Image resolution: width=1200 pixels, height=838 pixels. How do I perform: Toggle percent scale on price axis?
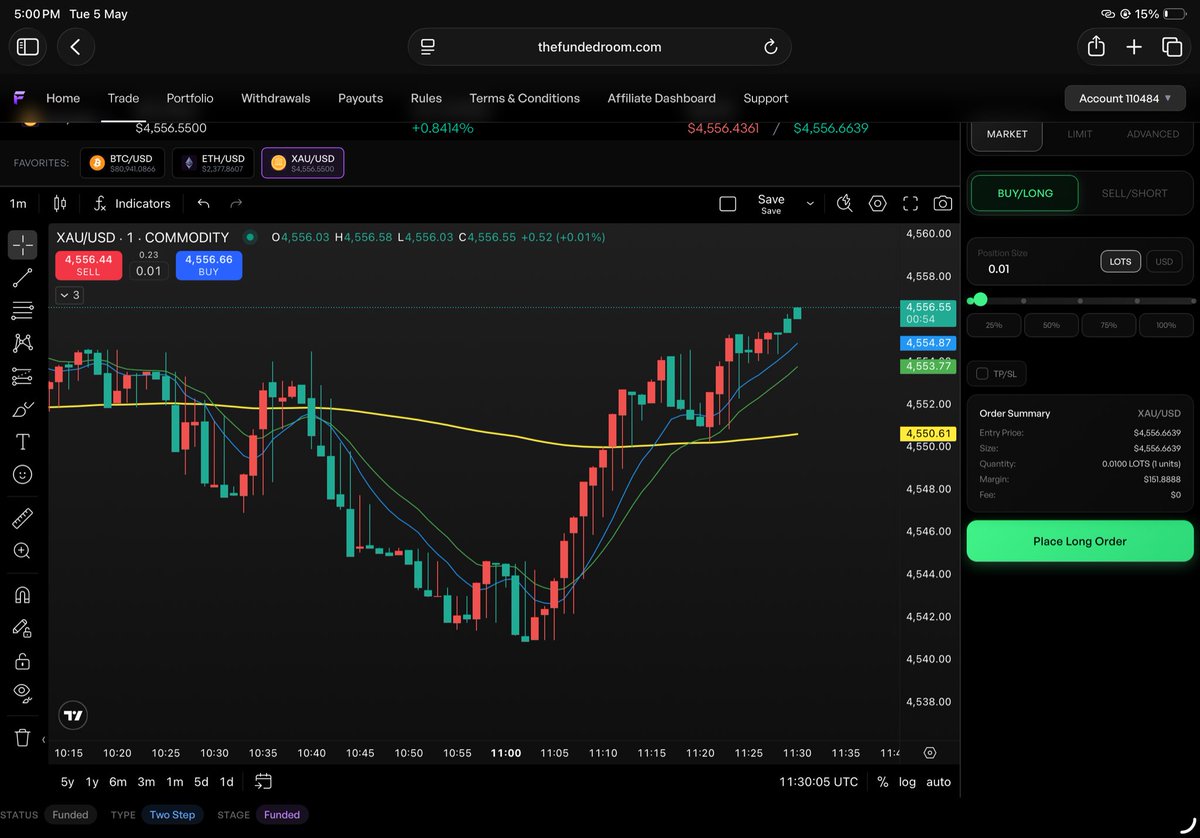[x=882, y=782]
